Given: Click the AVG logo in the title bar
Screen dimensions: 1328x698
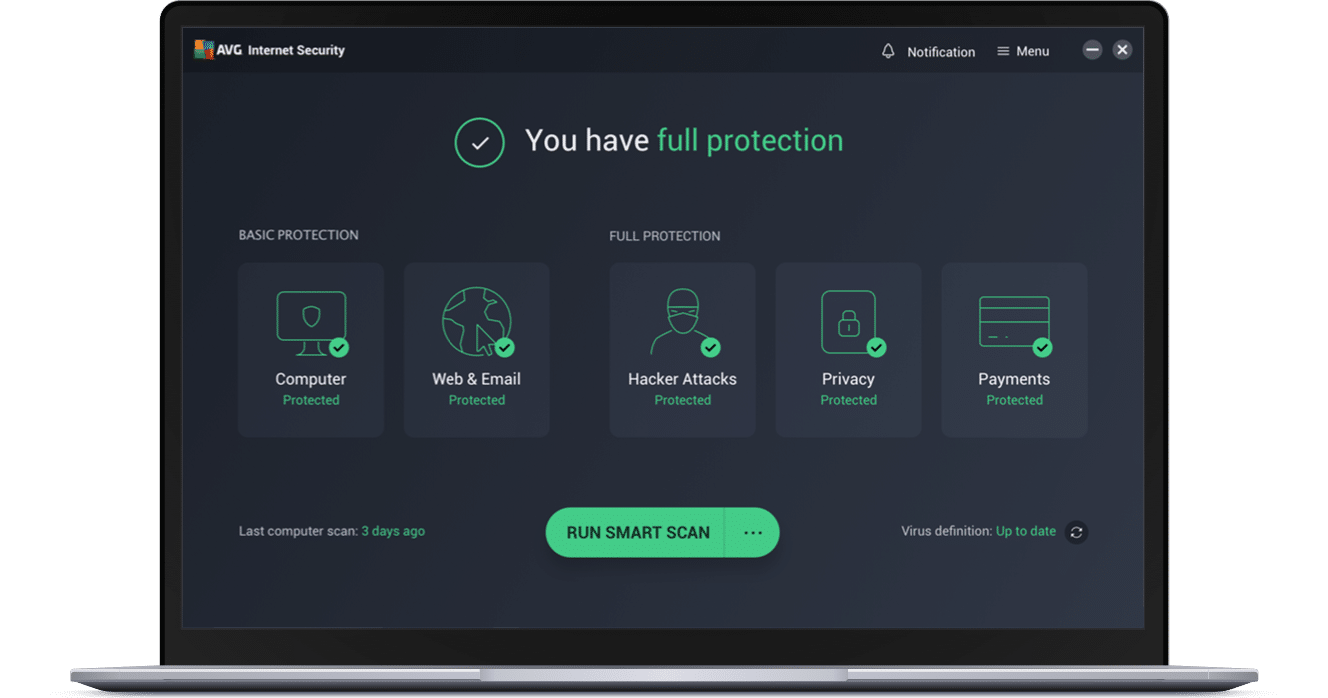Looking at the screenshot, I should click(x=205, y=50).
